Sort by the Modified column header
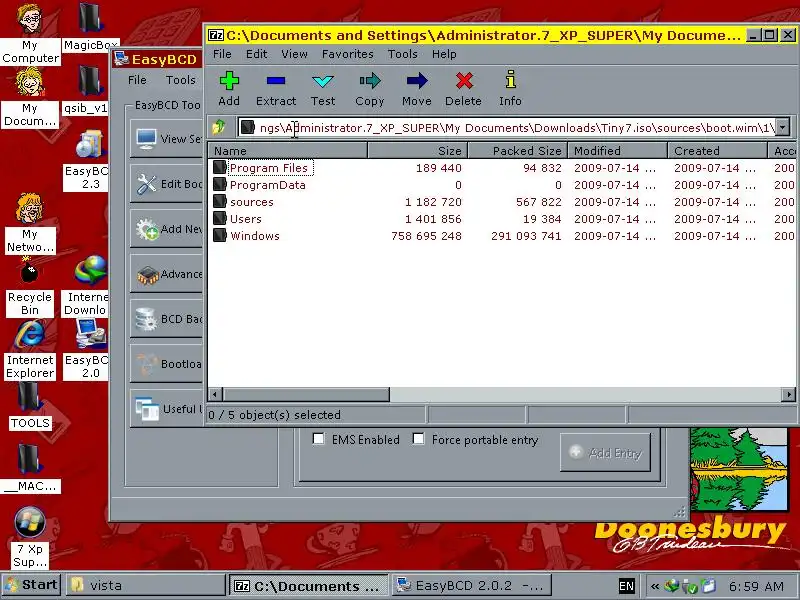The image size is (800, 600). (617, 151)
